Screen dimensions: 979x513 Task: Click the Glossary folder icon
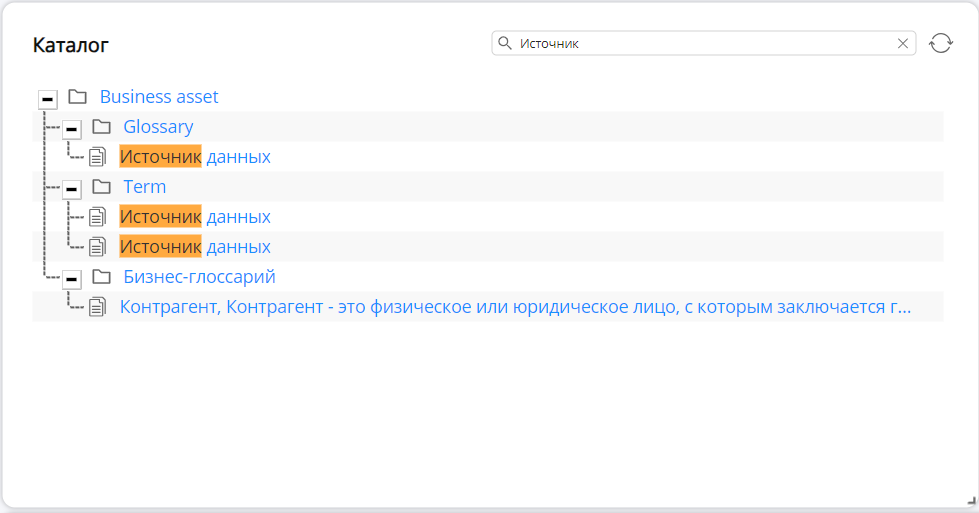coord(101,127)
